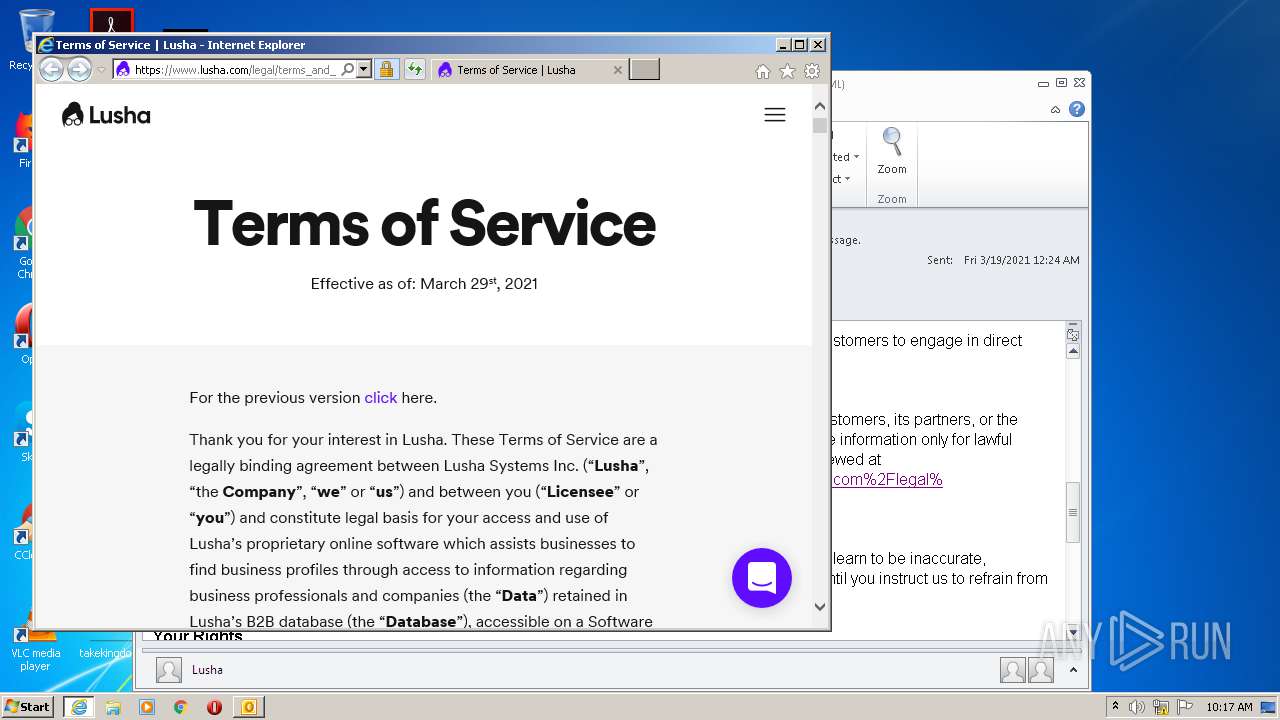
Task: Open the Lusha hamburger menu
Action: click(775, 115)
